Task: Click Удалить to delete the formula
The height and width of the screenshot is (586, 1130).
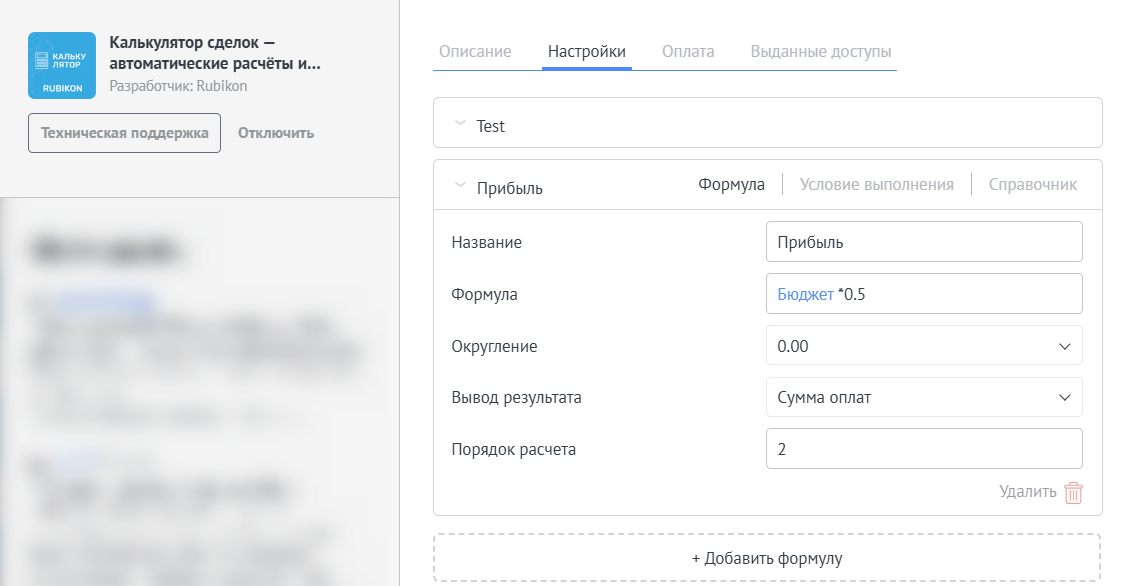Action: click(1028, 492)
